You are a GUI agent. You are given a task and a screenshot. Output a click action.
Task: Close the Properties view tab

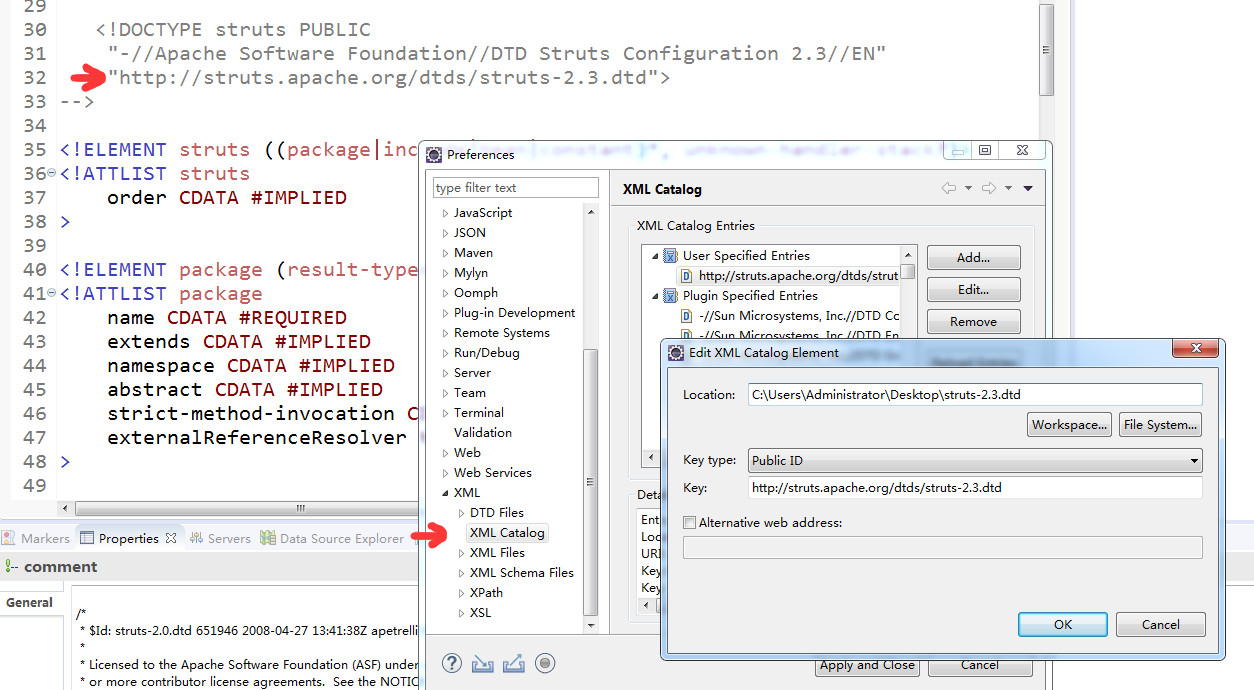(x=171, y=538)
